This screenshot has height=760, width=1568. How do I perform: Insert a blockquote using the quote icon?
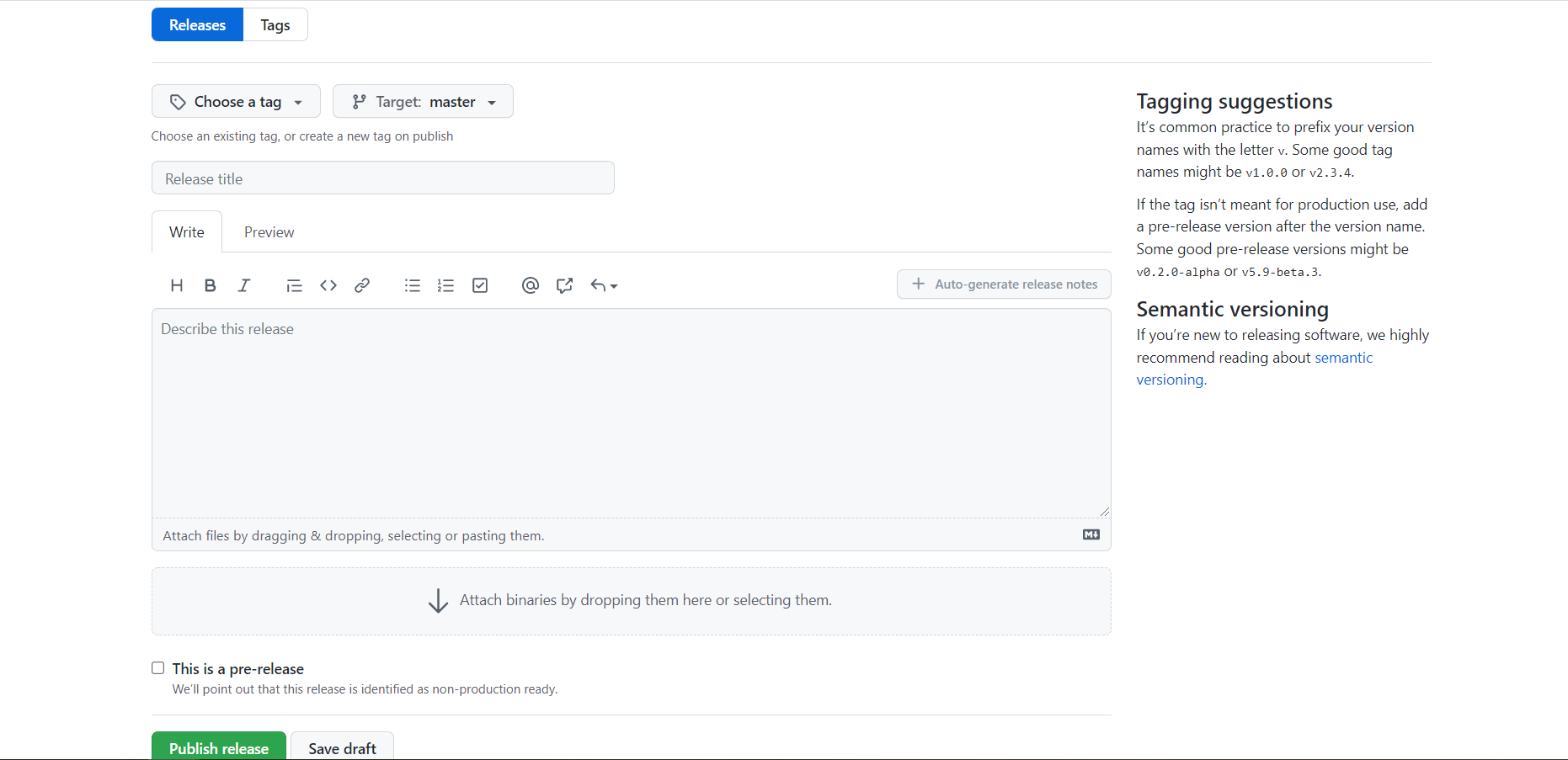tap(293, 285)
